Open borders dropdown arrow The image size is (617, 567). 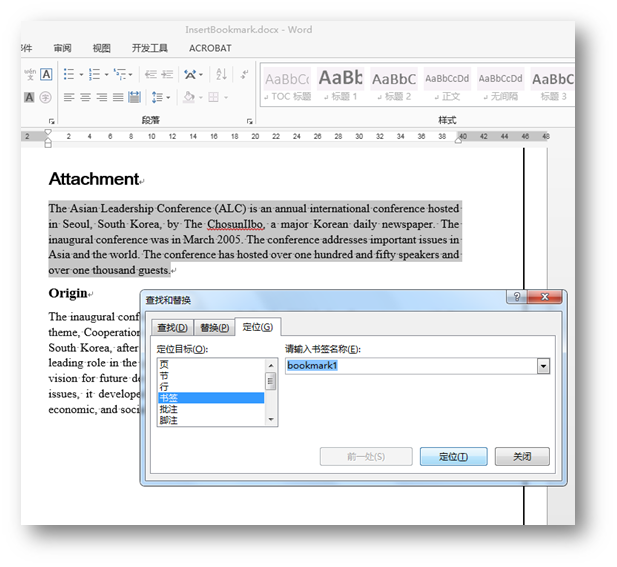(226, 98)
